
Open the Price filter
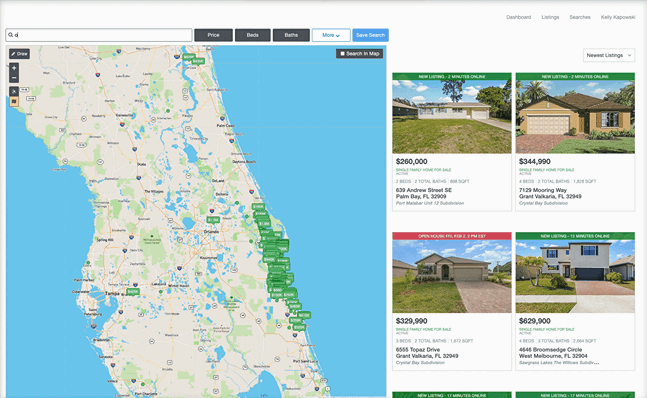click(x=213, y=35)
